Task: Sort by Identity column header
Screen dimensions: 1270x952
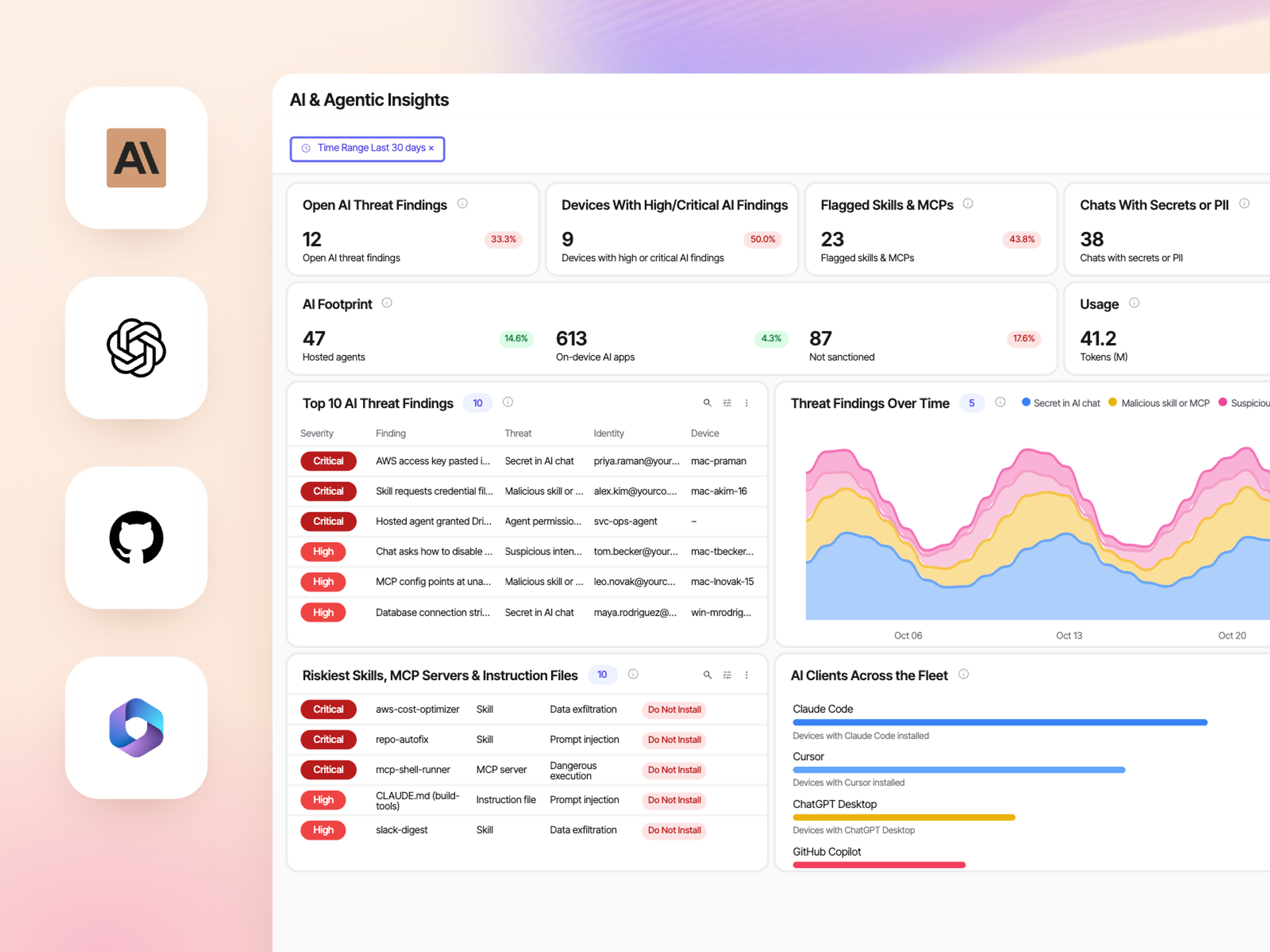Action: tap(609, 434)
